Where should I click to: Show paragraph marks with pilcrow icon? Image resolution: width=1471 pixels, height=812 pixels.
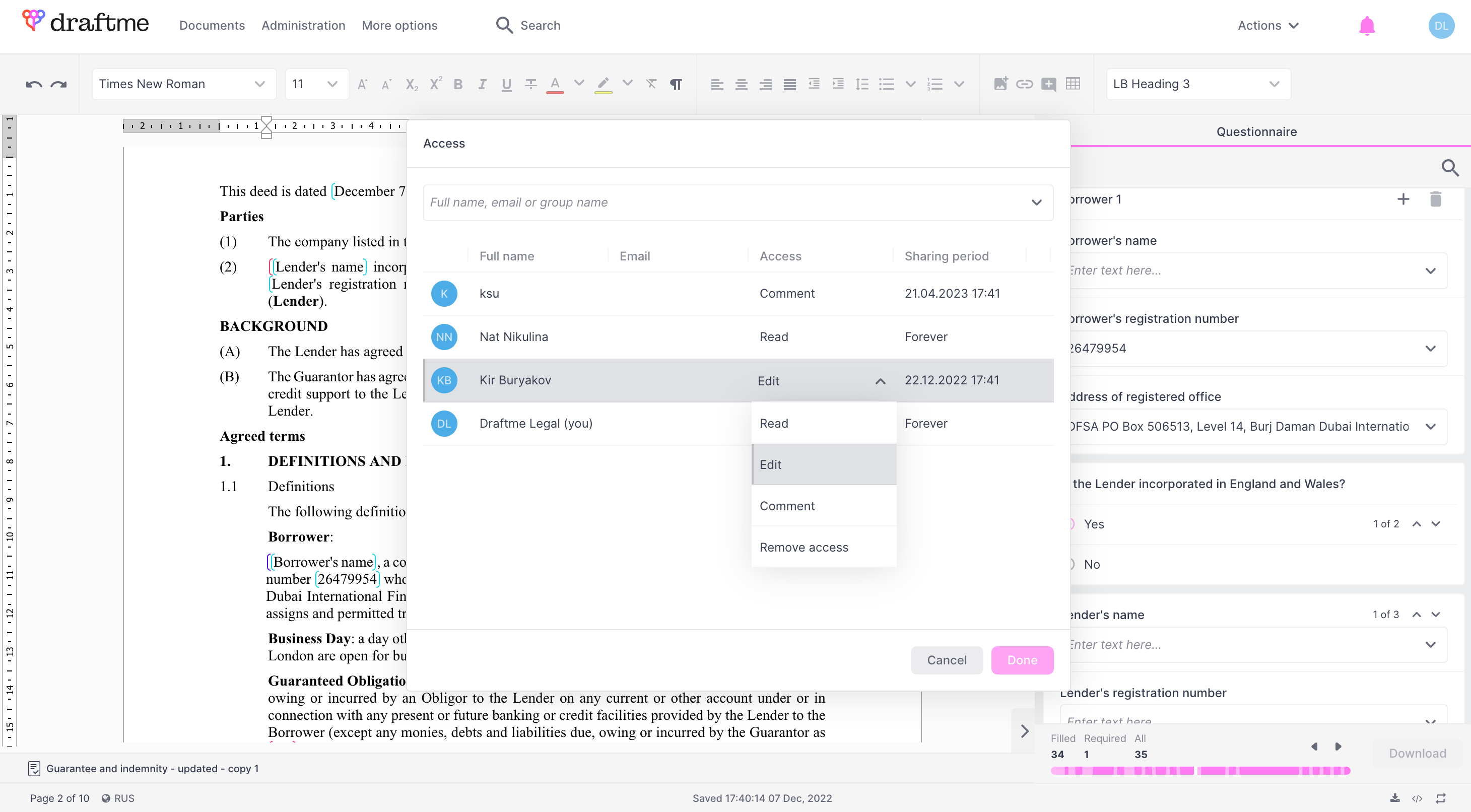pos(676,85)
